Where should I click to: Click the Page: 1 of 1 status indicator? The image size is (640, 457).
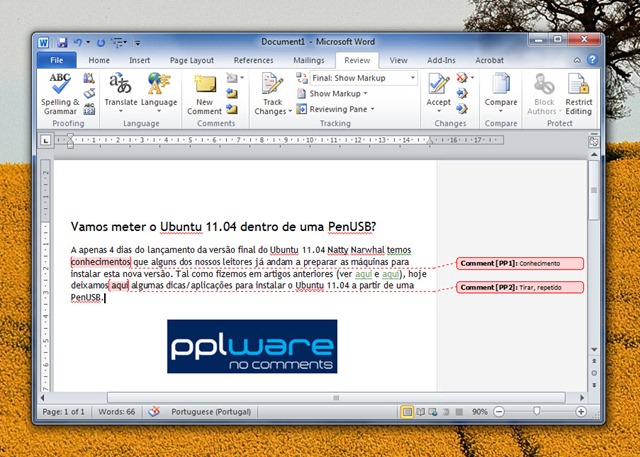tap(64, 412)
